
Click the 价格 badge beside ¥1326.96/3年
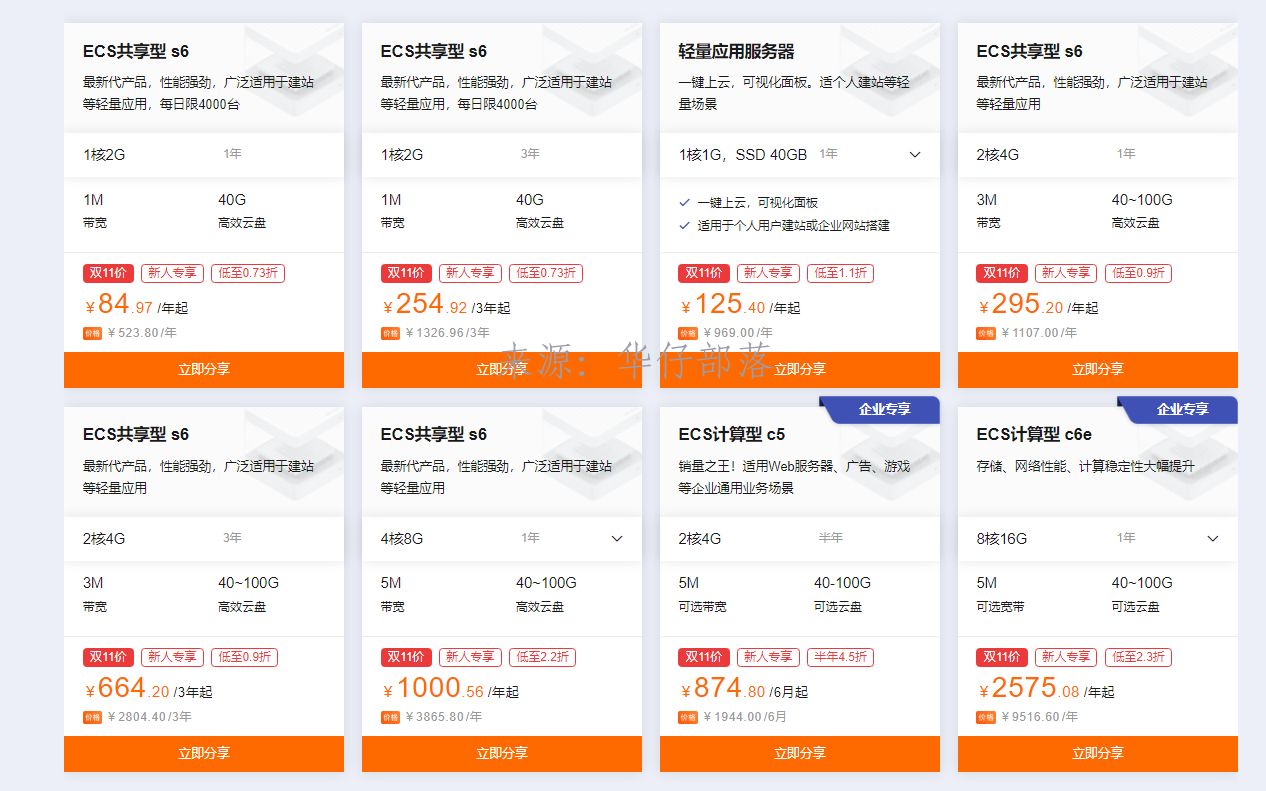click(x=390, y=333)
